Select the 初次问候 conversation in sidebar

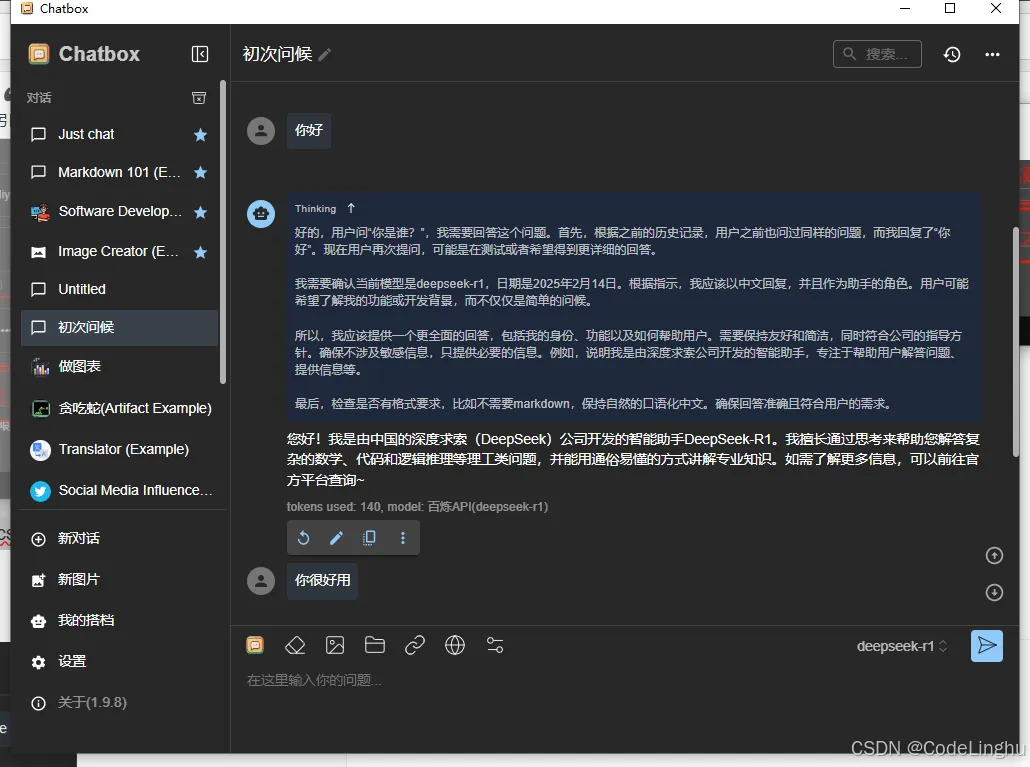(120, 327)
